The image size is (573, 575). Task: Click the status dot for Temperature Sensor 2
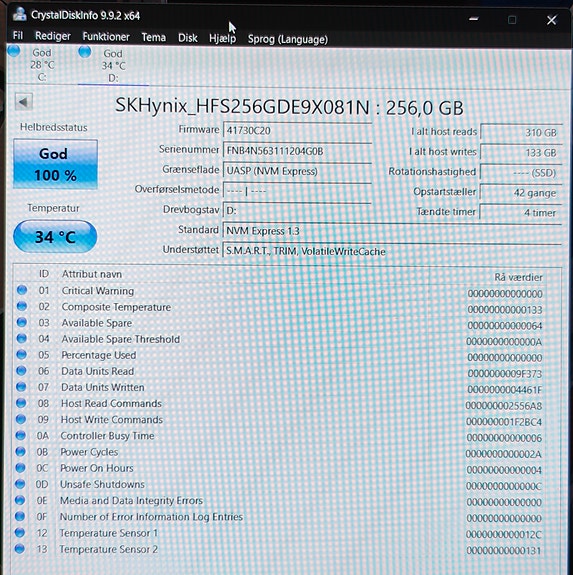tap(20, 549)
